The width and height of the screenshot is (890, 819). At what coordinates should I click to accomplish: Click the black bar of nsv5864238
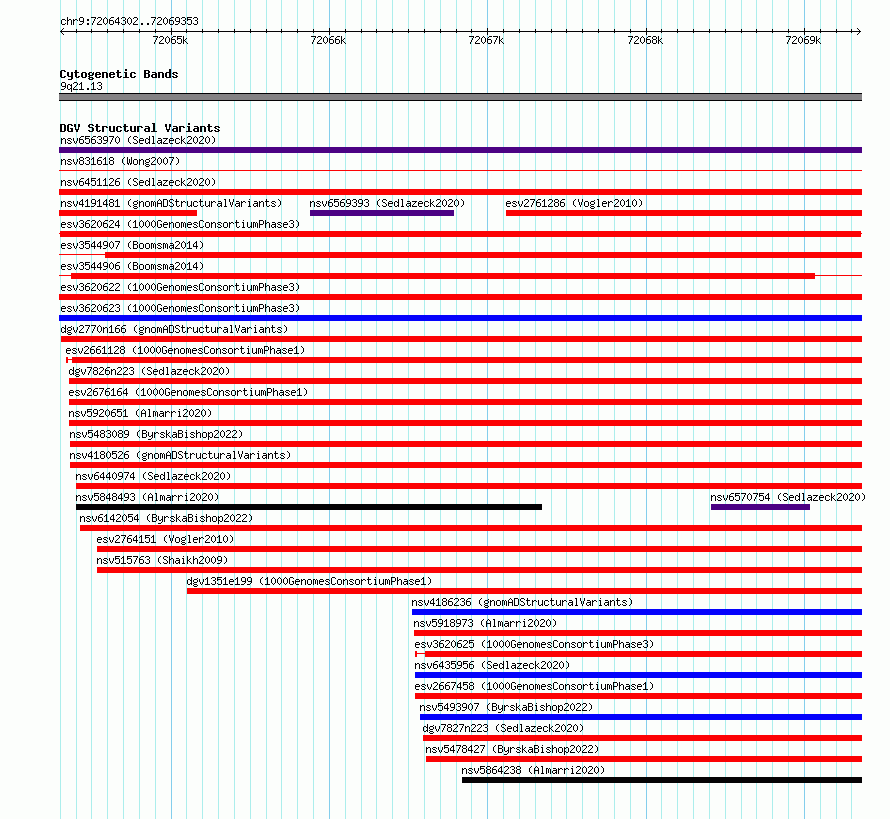662,780
